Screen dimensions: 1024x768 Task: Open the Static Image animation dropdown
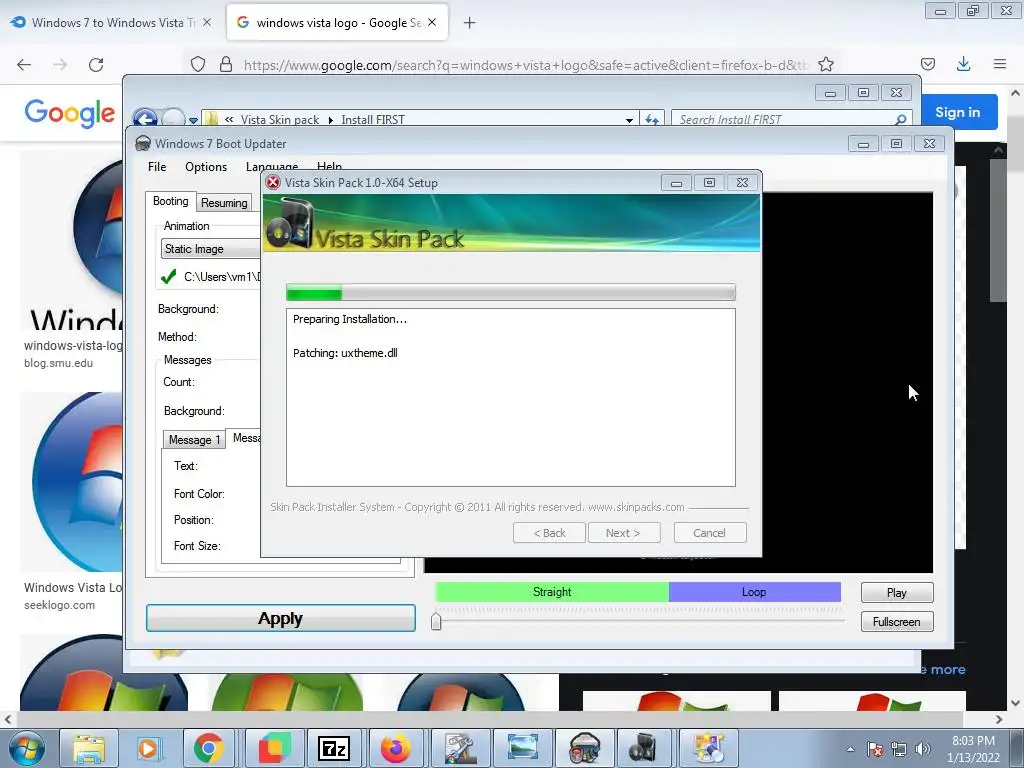[x=211, y=249]
